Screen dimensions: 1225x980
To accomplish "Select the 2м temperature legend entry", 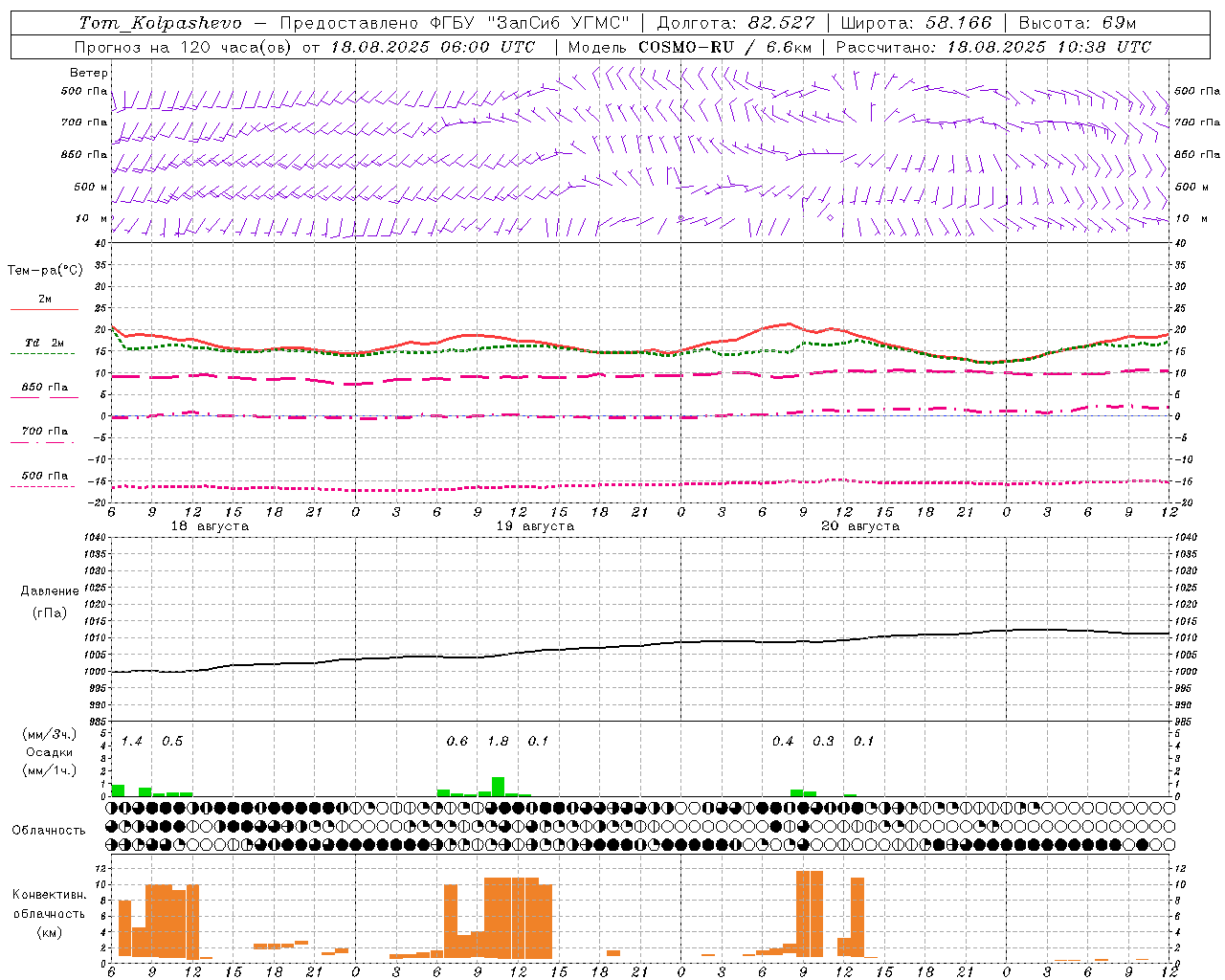I will [44, 299].
